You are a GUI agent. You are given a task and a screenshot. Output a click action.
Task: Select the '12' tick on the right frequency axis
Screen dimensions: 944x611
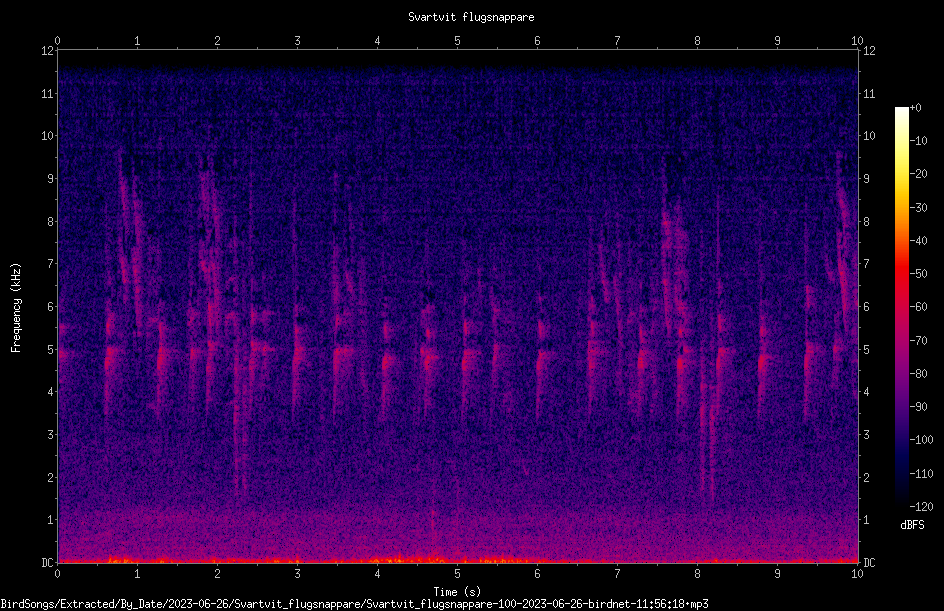coord(869,51)
